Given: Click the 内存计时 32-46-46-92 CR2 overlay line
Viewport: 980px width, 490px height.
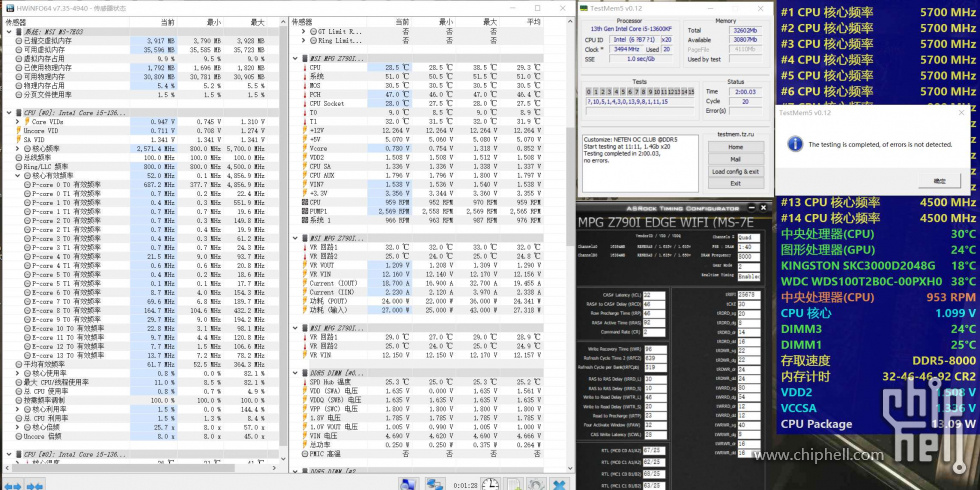Looking at the screenshot, I should (878, 377).
